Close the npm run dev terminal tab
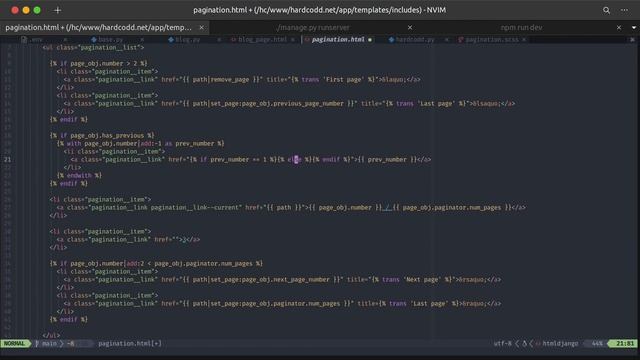The width and height of the screenshot is (640, 360). [619, 27]
